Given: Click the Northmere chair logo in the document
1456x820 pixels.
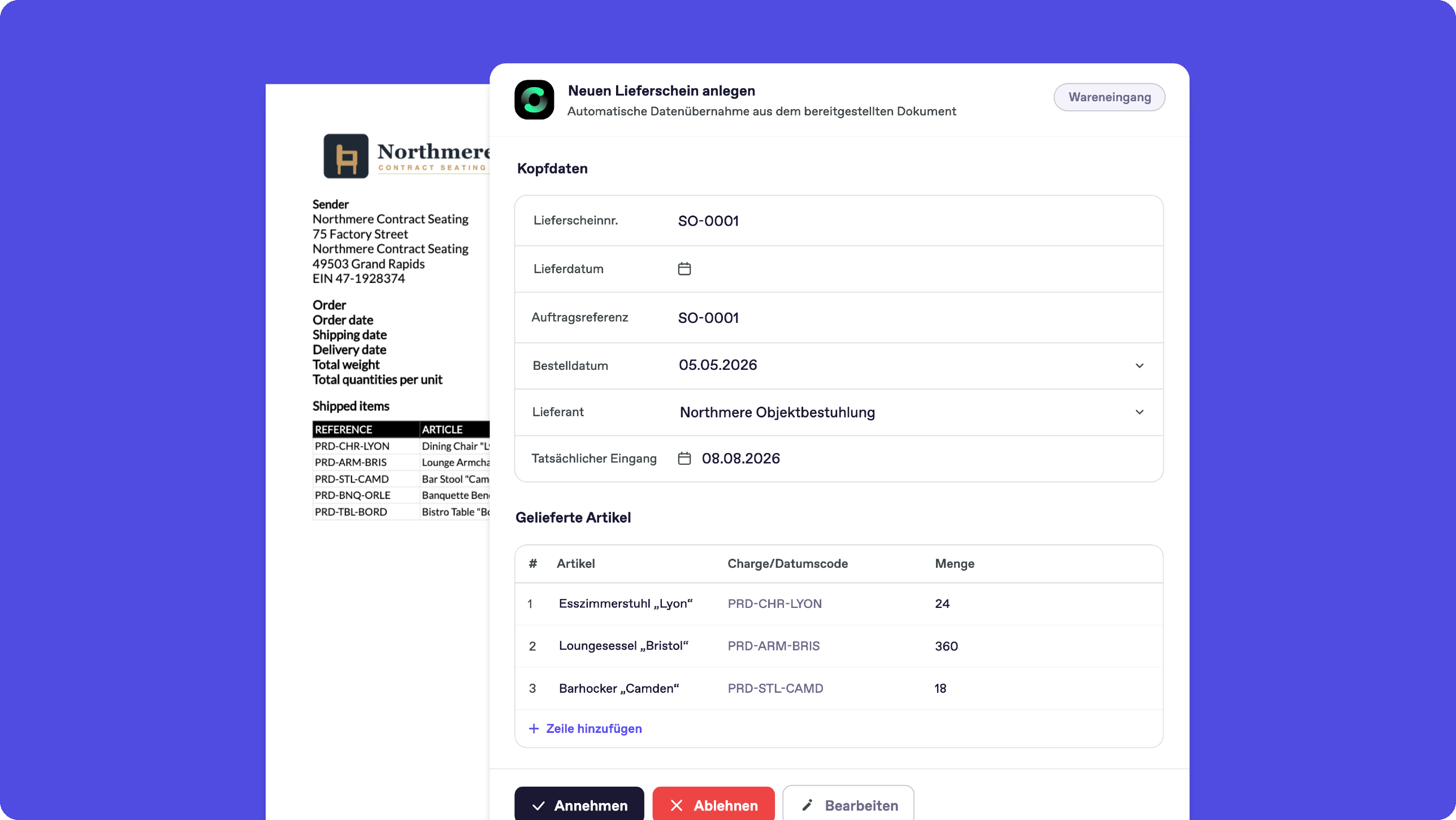Looking at the screenshot, I should [346, 156].
